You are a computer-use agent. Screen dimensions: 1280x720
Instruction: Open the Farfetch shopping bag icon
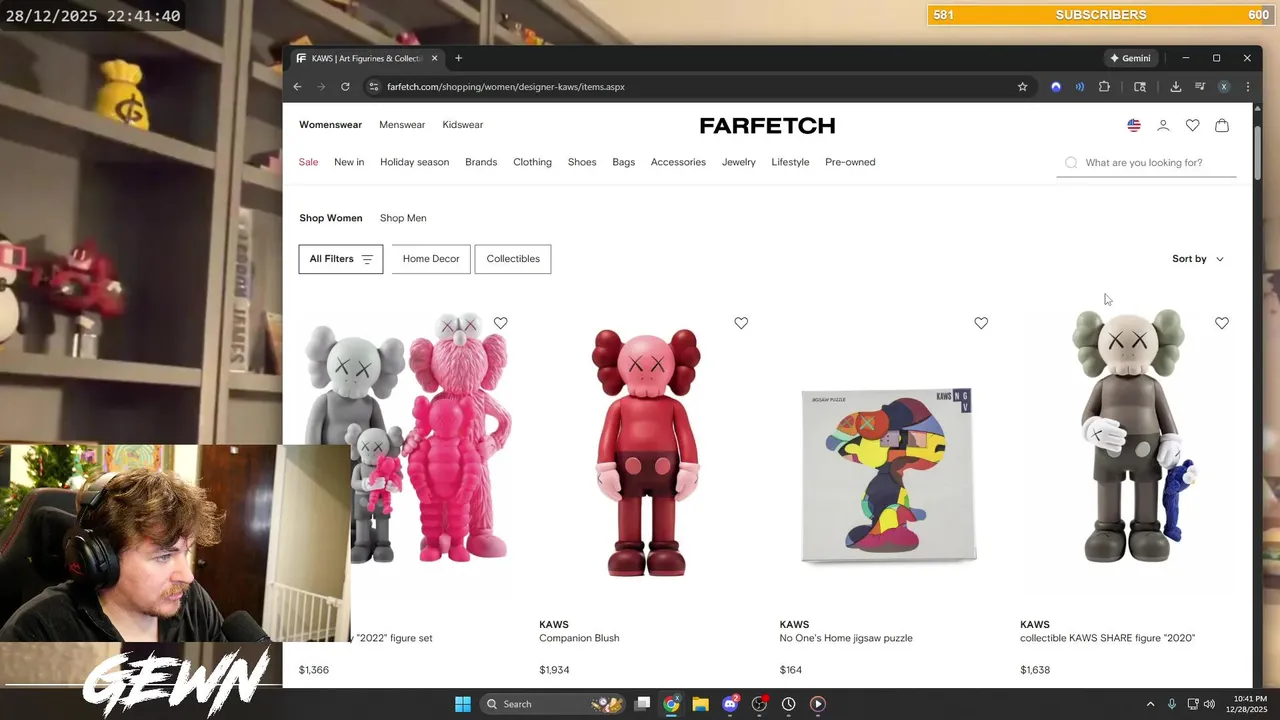(x=1222, y=125)
